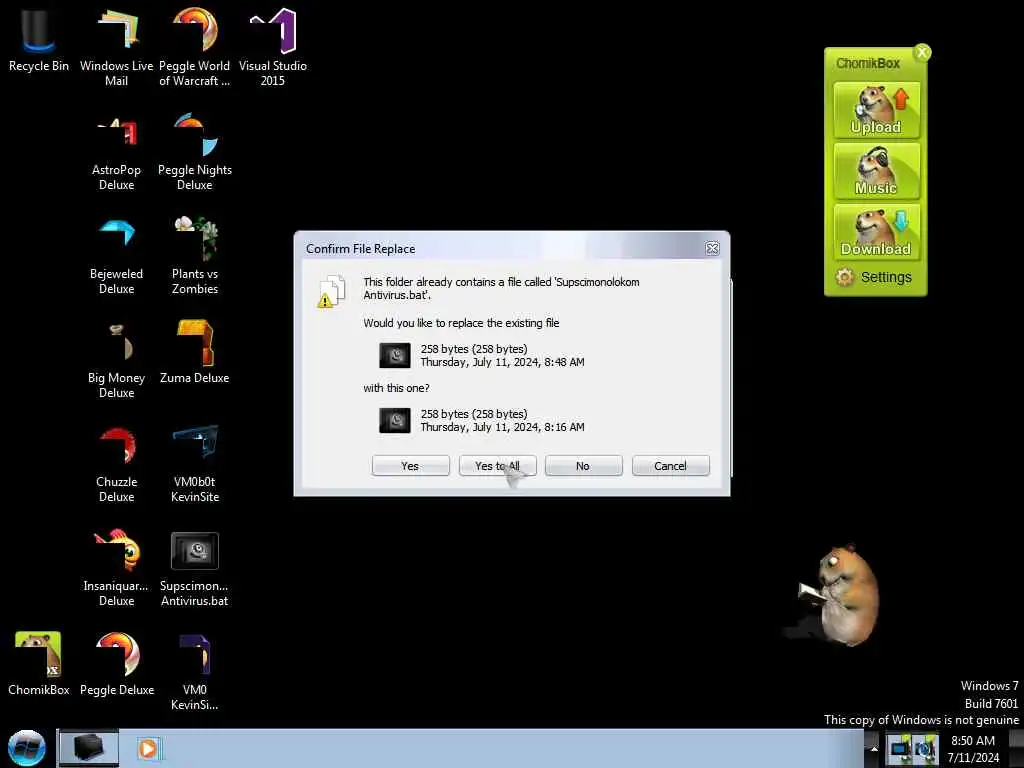Viewport: 1024px width, 768px height.
Task: Cancel the file replace dialog
Action: click(x=671, y=466)
